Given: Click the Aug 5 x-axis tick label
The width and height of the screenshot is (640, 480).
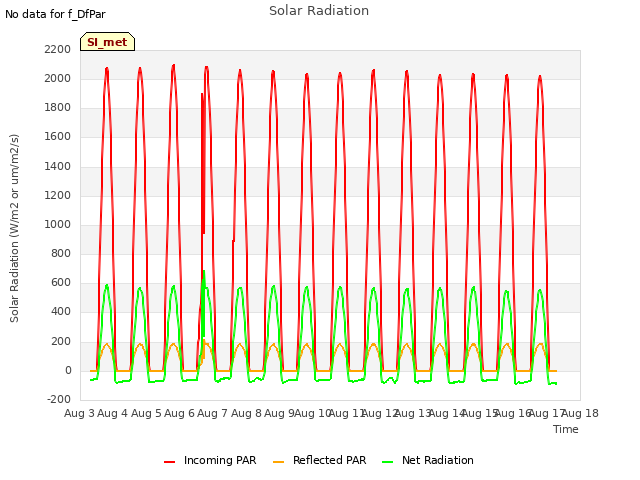Looking at the screenshot, I should point(146,413).
